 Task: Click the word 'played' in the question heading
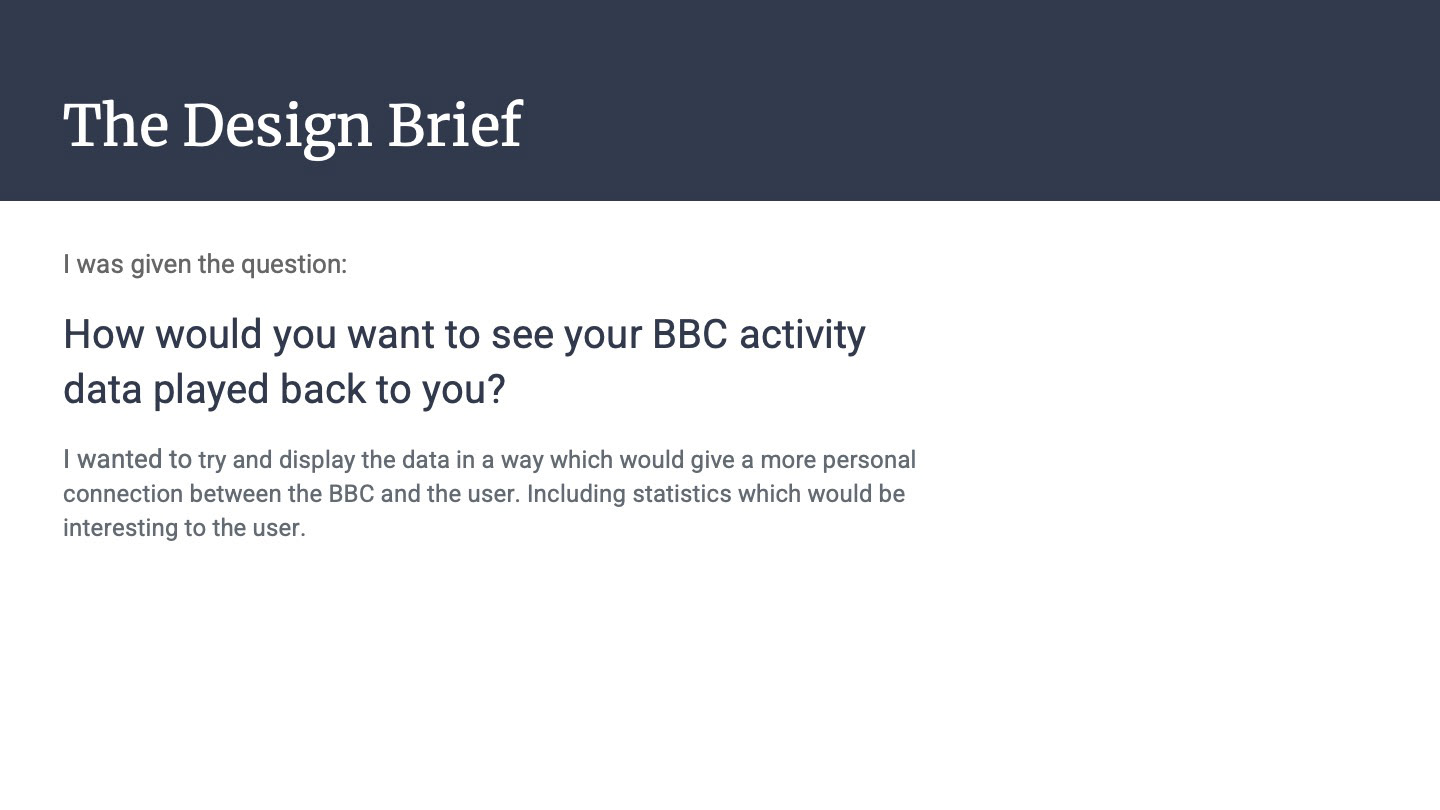point(210,391)
